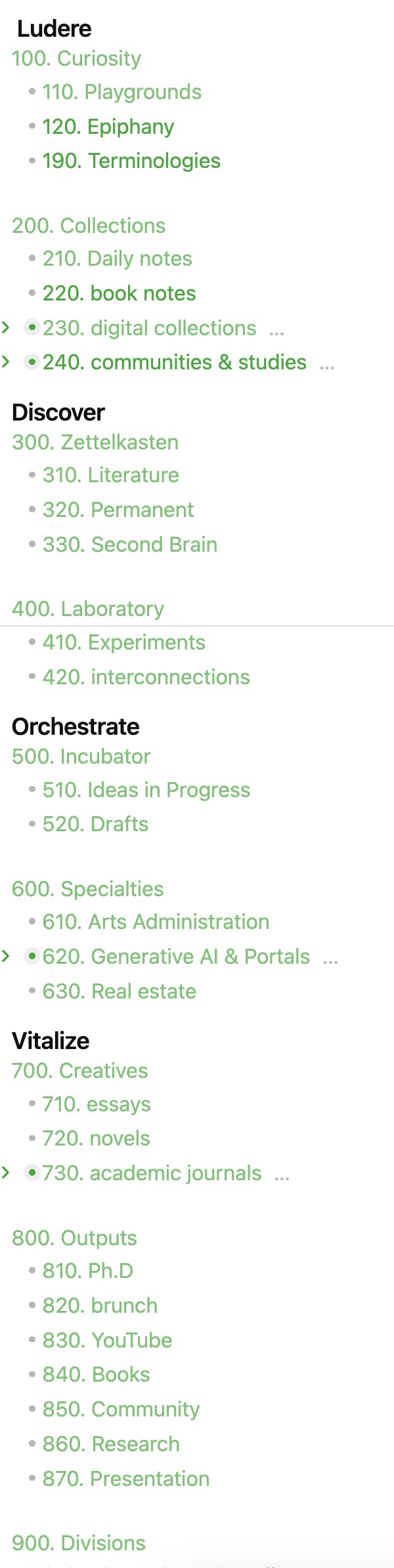The image size is (394, 1568).
Task: Expand the 230. digital collections chevron
Action: coord(6,327)
